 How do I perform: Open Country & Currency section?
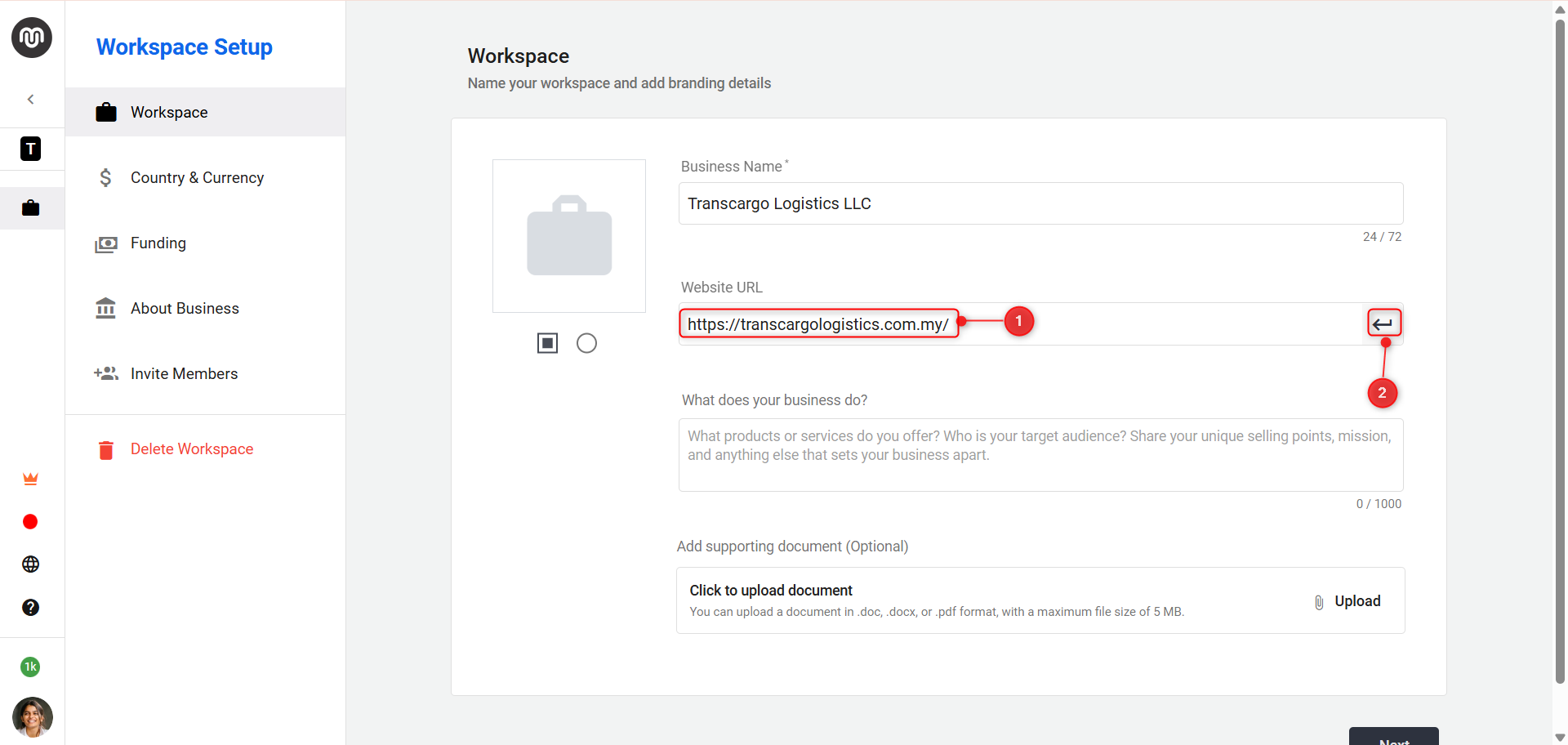(206, 177)
